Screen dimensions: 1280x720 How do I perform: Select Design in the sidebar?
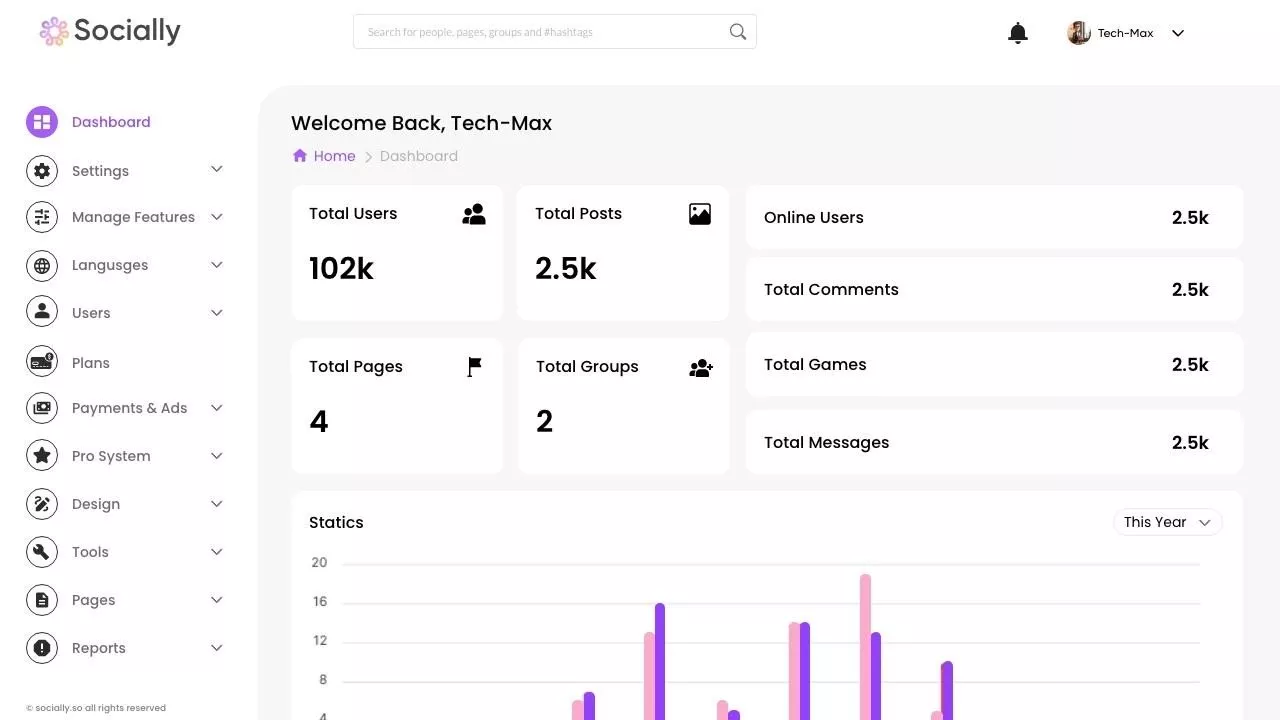tap(96, 504)
